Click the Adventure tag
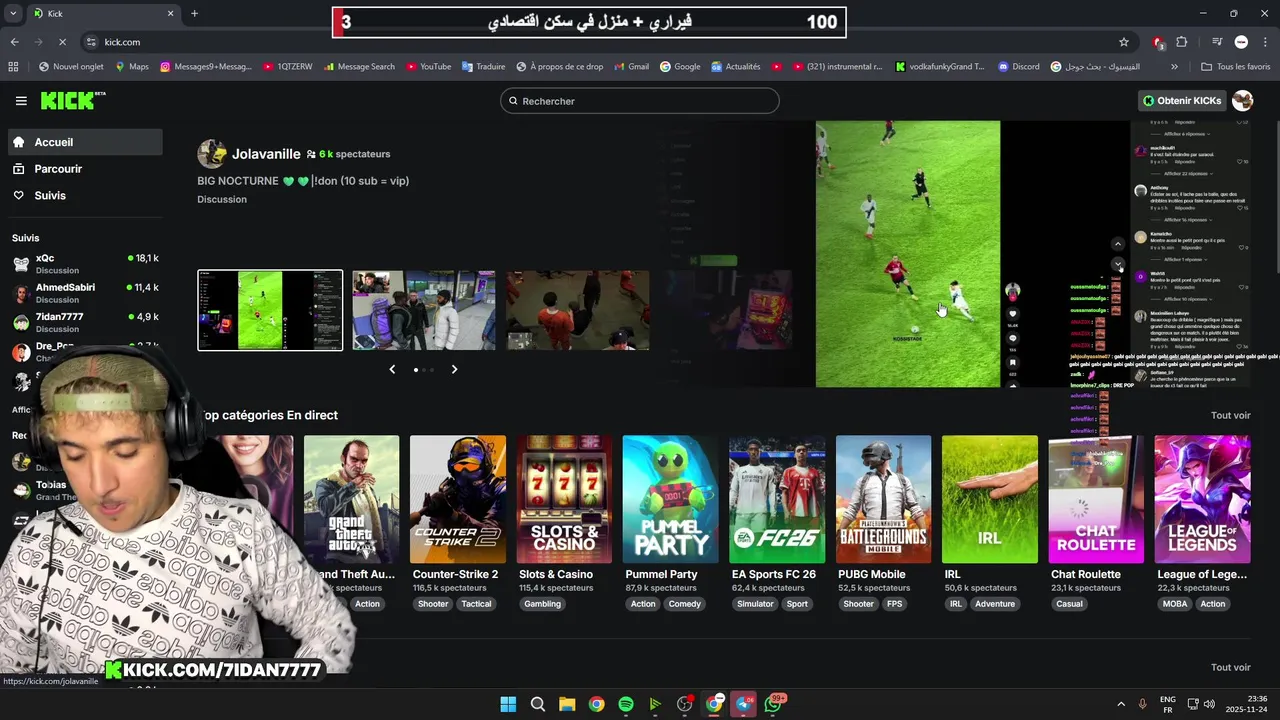 995,604
